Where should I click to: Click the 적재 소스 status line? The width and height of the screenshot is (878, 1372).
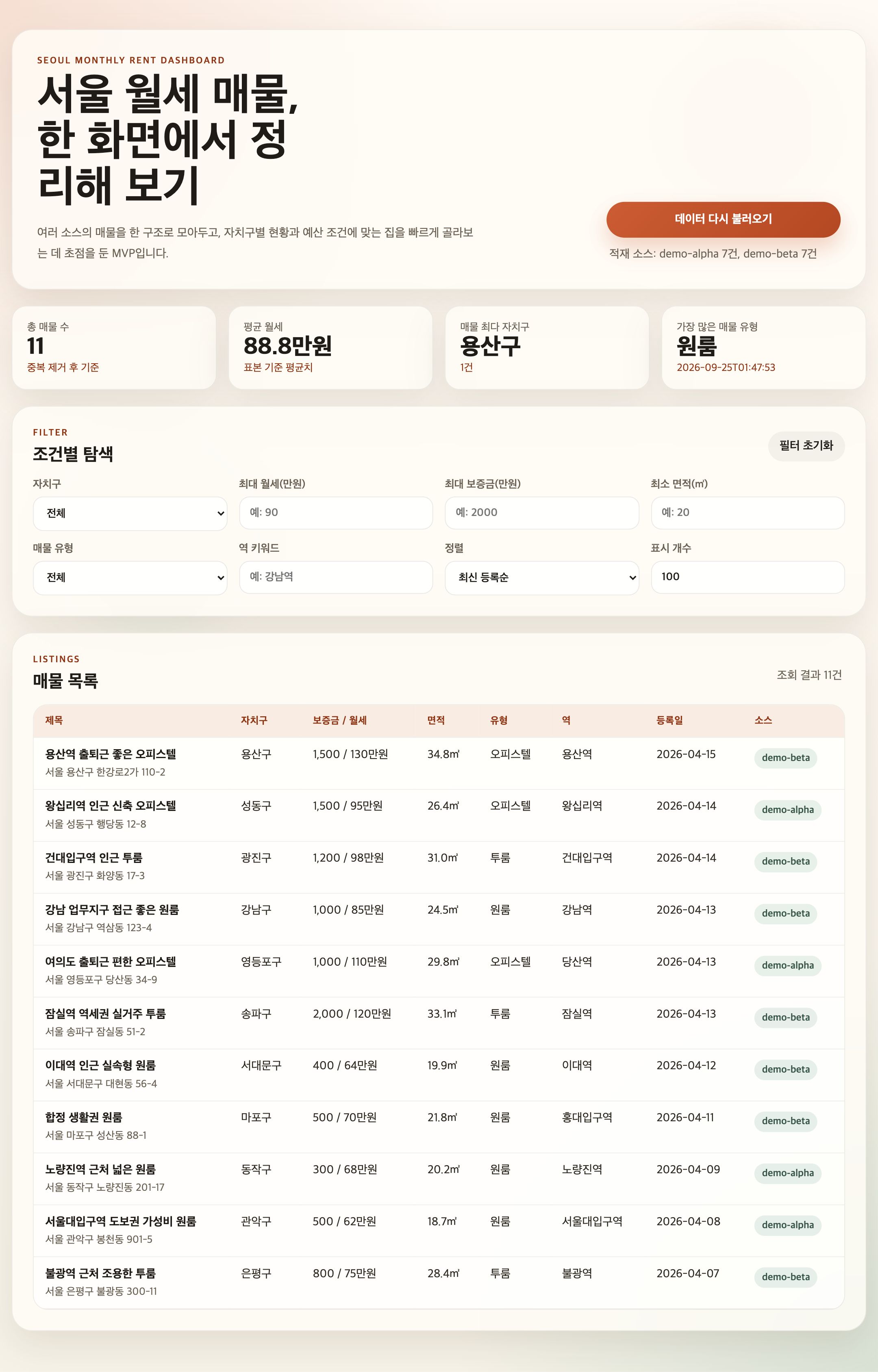tap(713, 254)
